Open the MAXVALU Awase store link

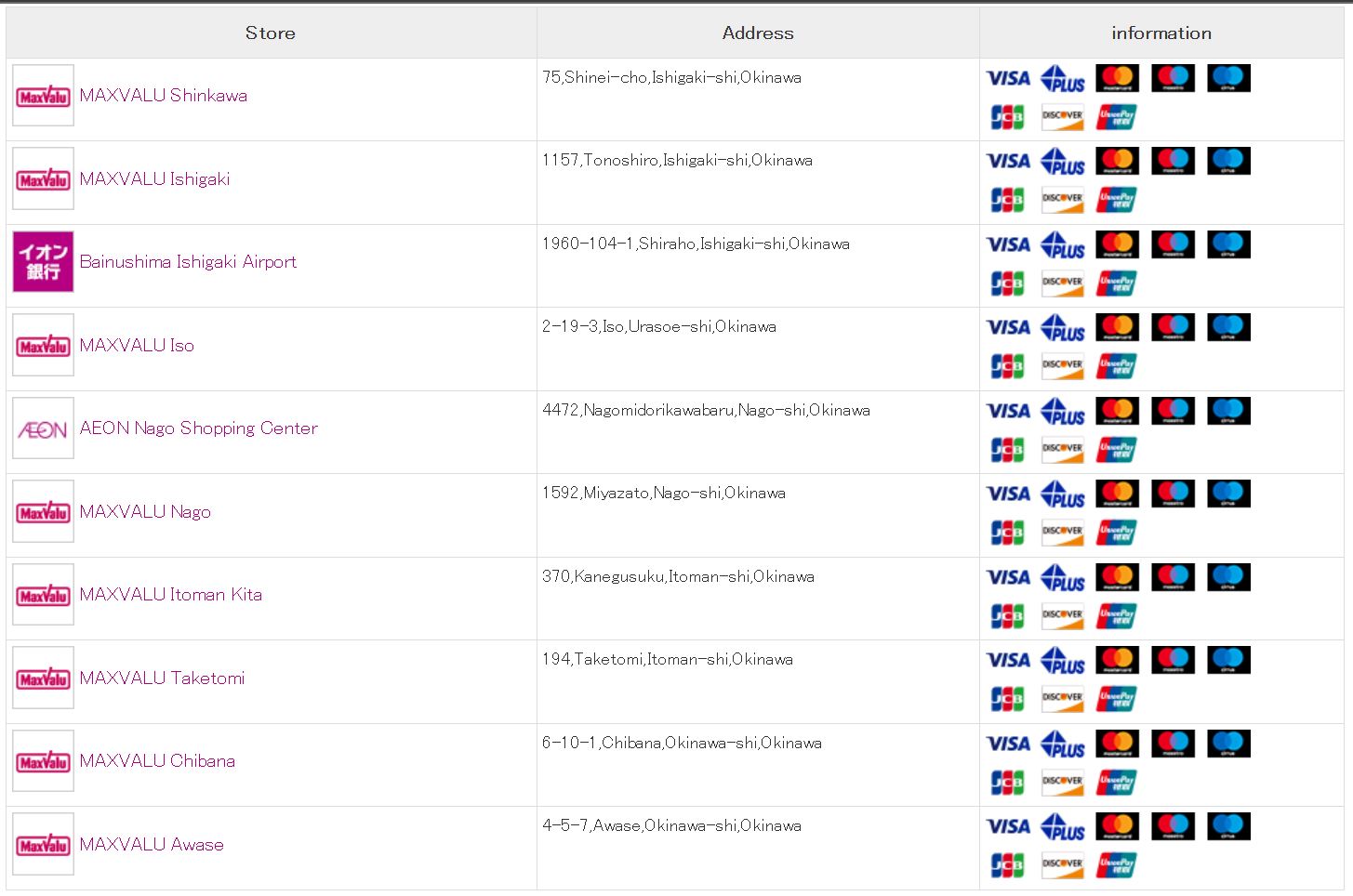point(152,844)
